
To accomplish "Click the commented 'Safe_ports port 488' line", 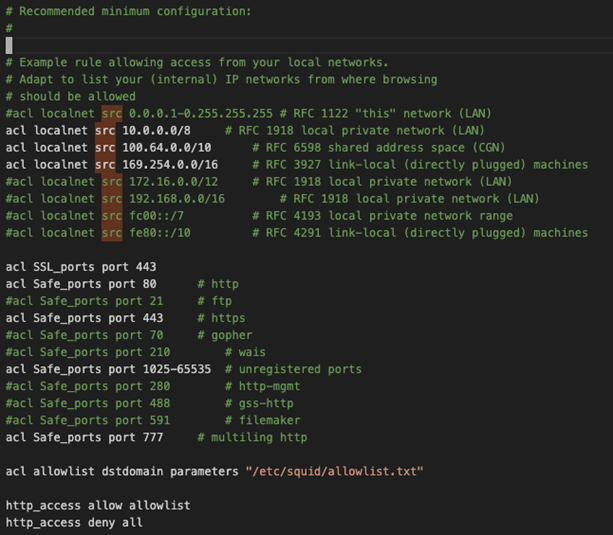I will (x=88, y=404).
